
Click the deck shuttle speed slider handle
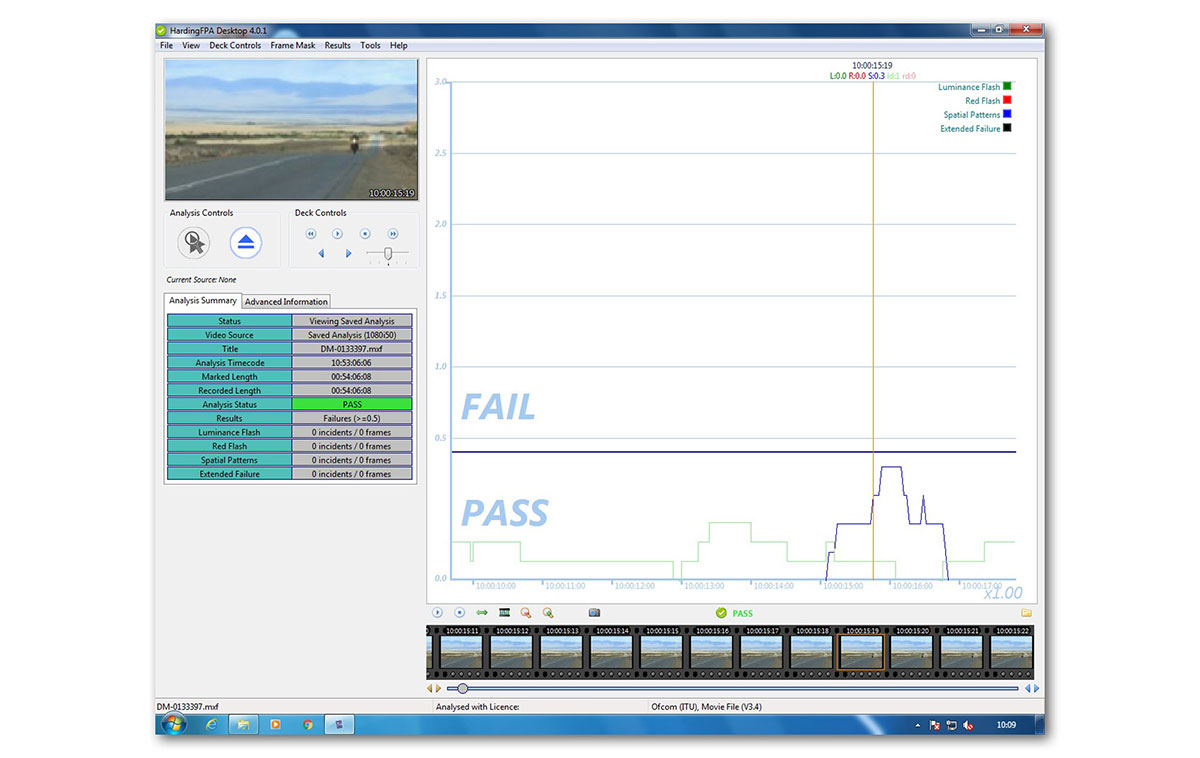click(x=388, y=253)
